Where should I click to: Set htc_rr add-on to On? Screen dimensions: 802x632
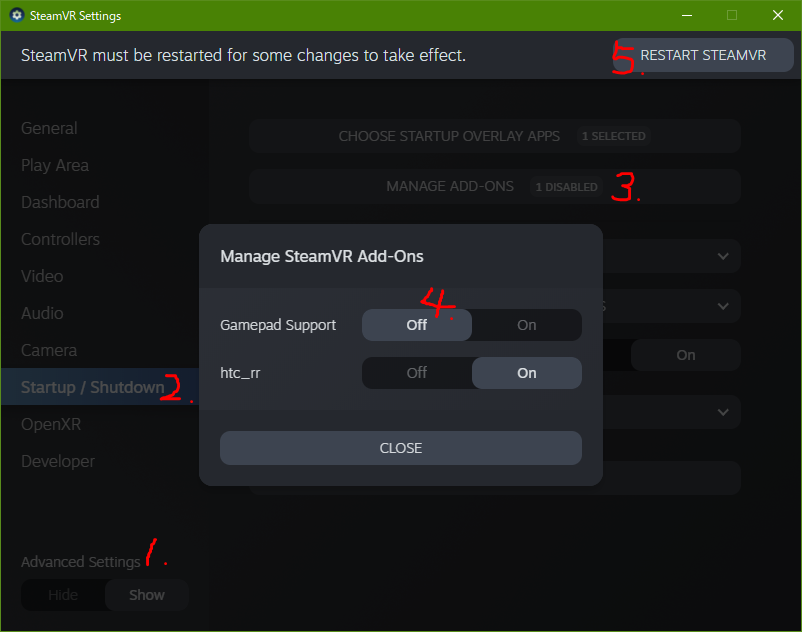(527, 373)
